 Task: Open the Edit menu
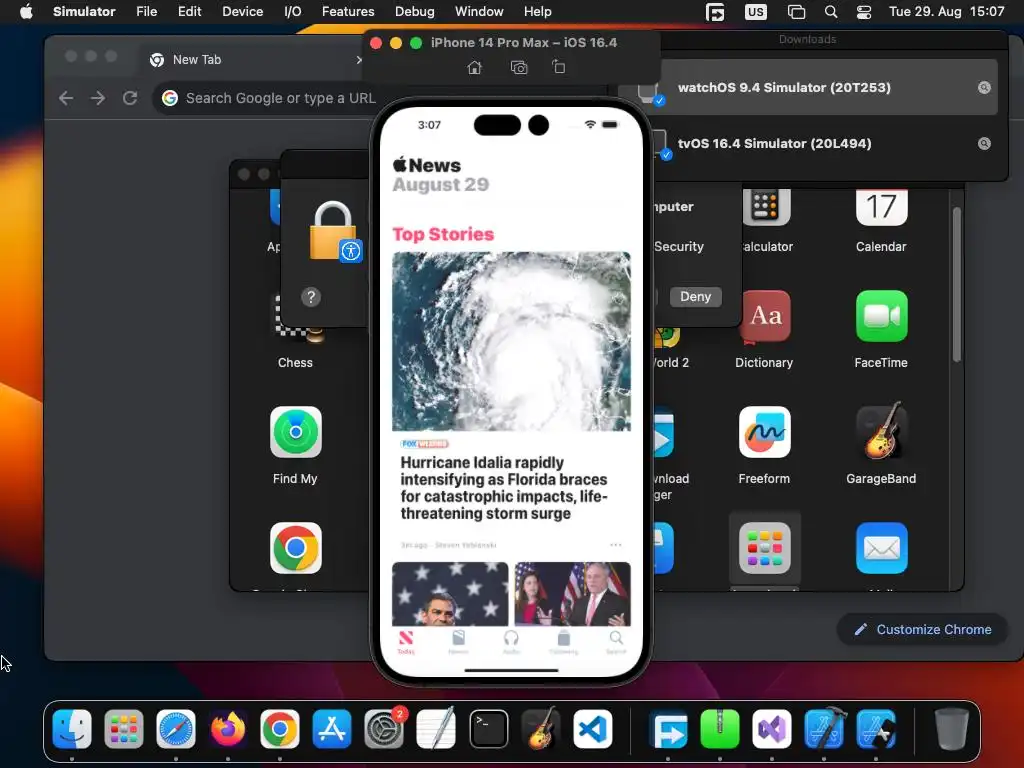189,12
